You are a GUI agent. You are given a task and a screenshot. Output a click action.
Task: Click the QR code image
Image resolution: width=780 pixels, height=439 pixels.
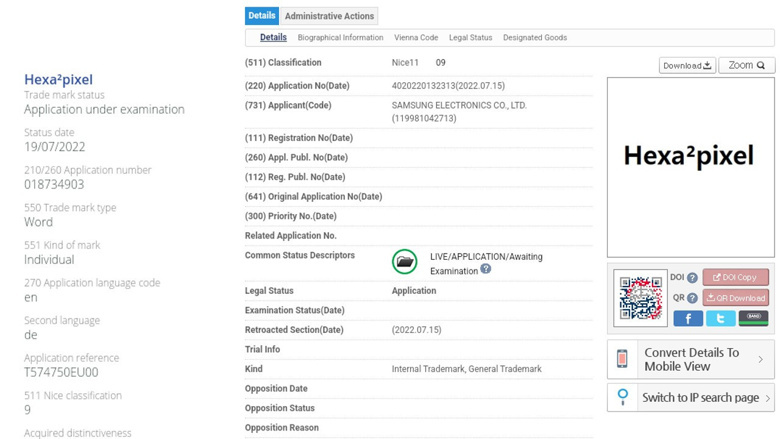click(640, 298)
